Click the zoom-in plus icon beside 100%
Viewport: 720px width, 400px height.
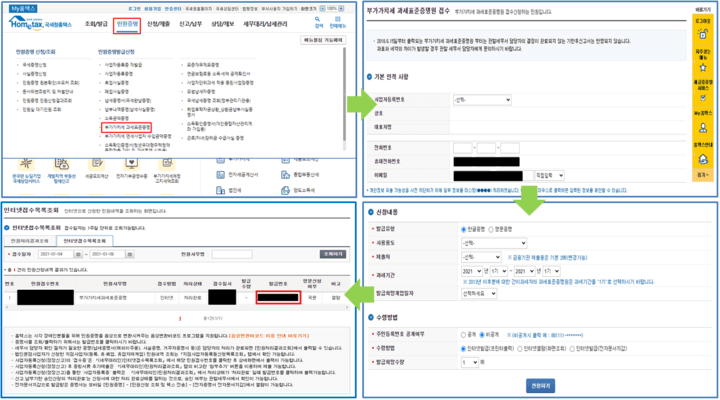click(341, 9)
